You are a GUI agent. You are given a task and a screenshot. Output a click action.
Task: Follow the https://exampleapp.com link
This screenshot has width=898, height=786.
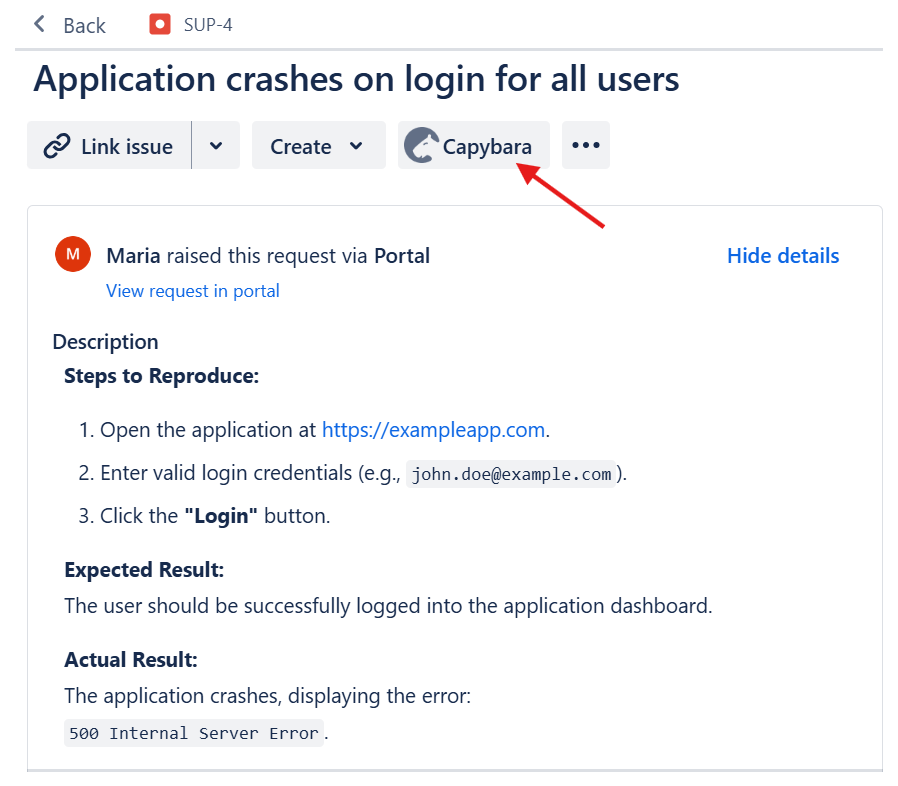pos(433,430)
